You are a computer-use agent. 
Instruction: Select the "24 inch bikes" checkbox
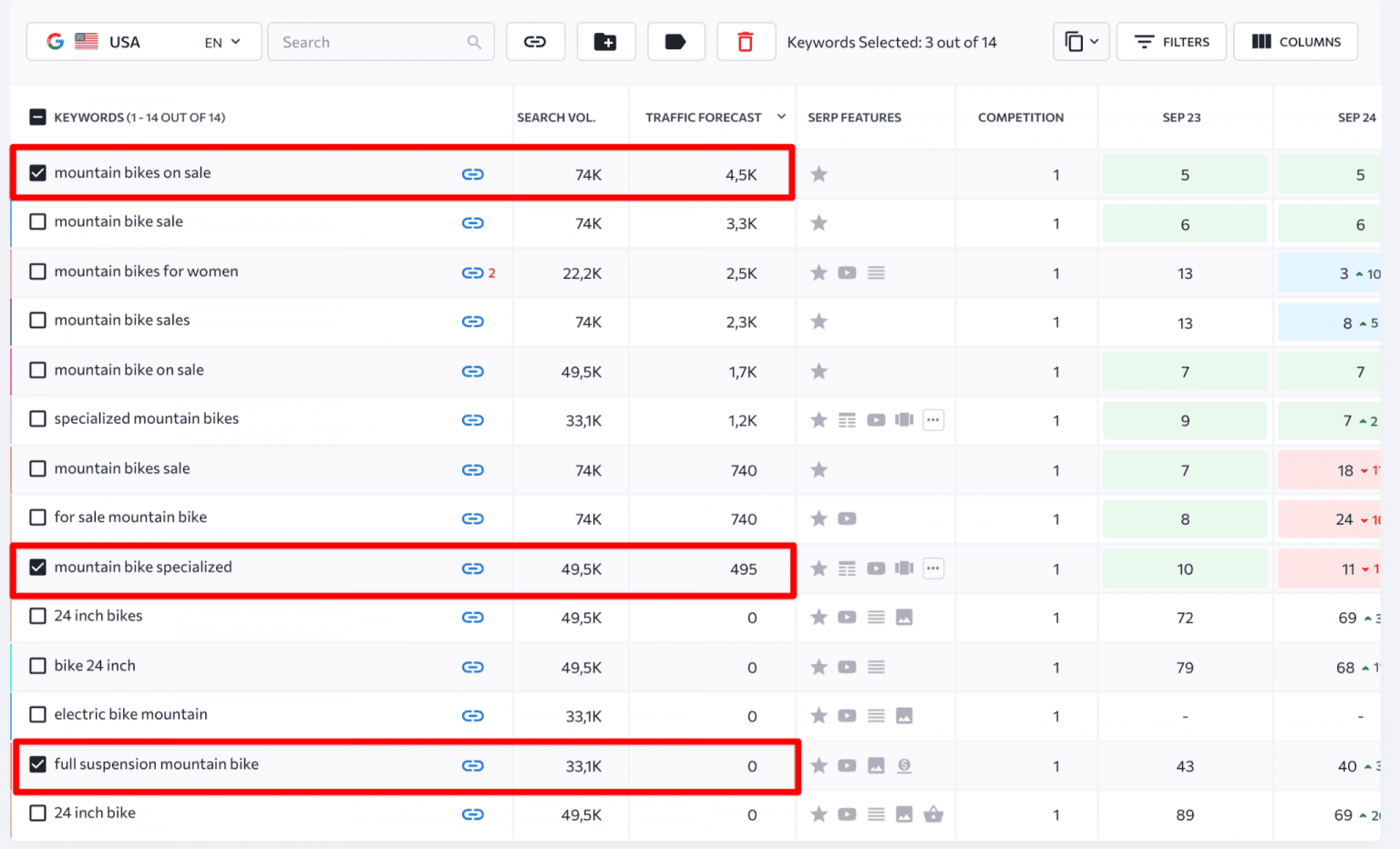(x=37, y=617)
